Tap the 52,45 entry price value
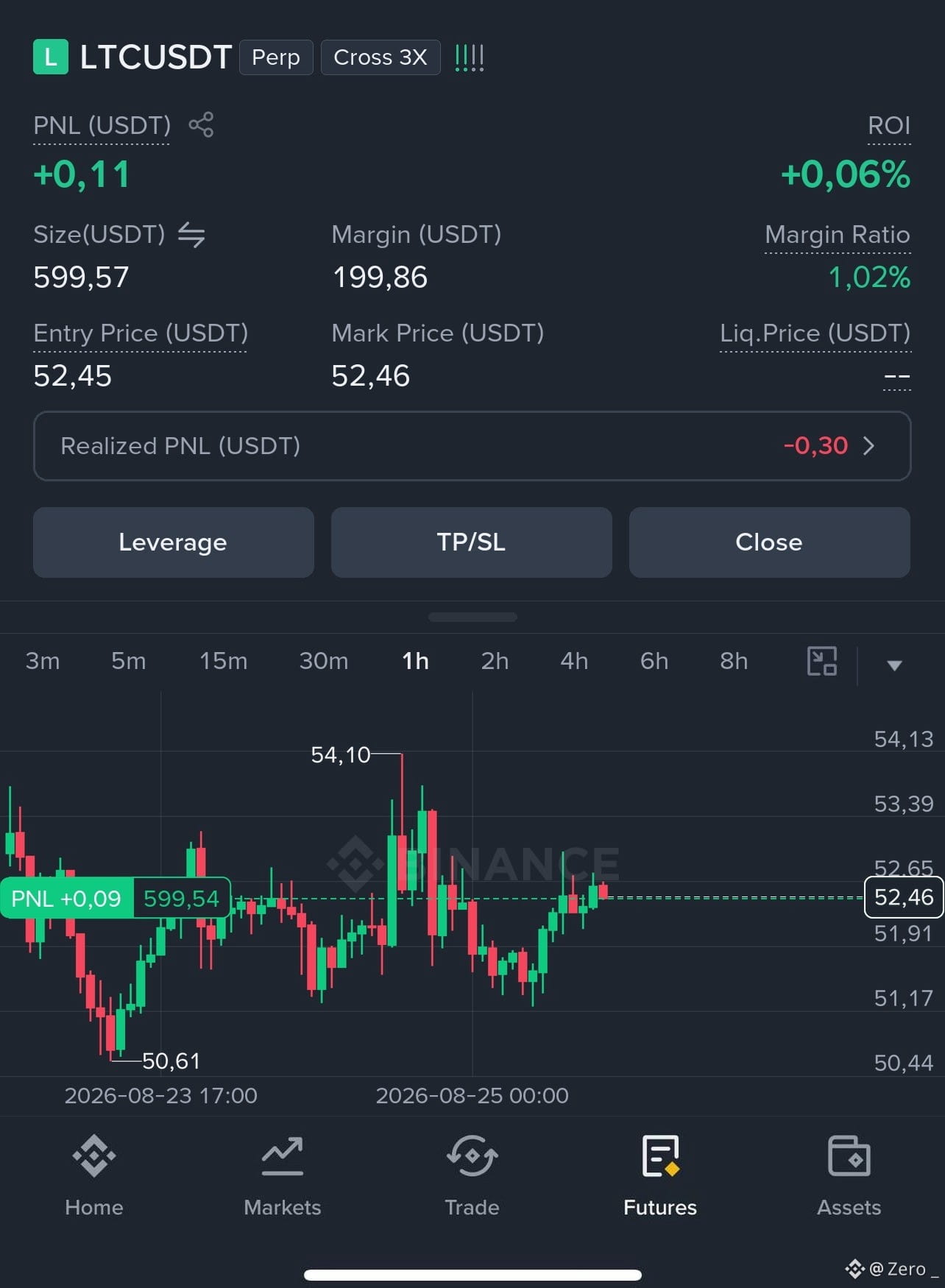Image resolution: width=945 pixels, height=1288 pixels. 72,376
